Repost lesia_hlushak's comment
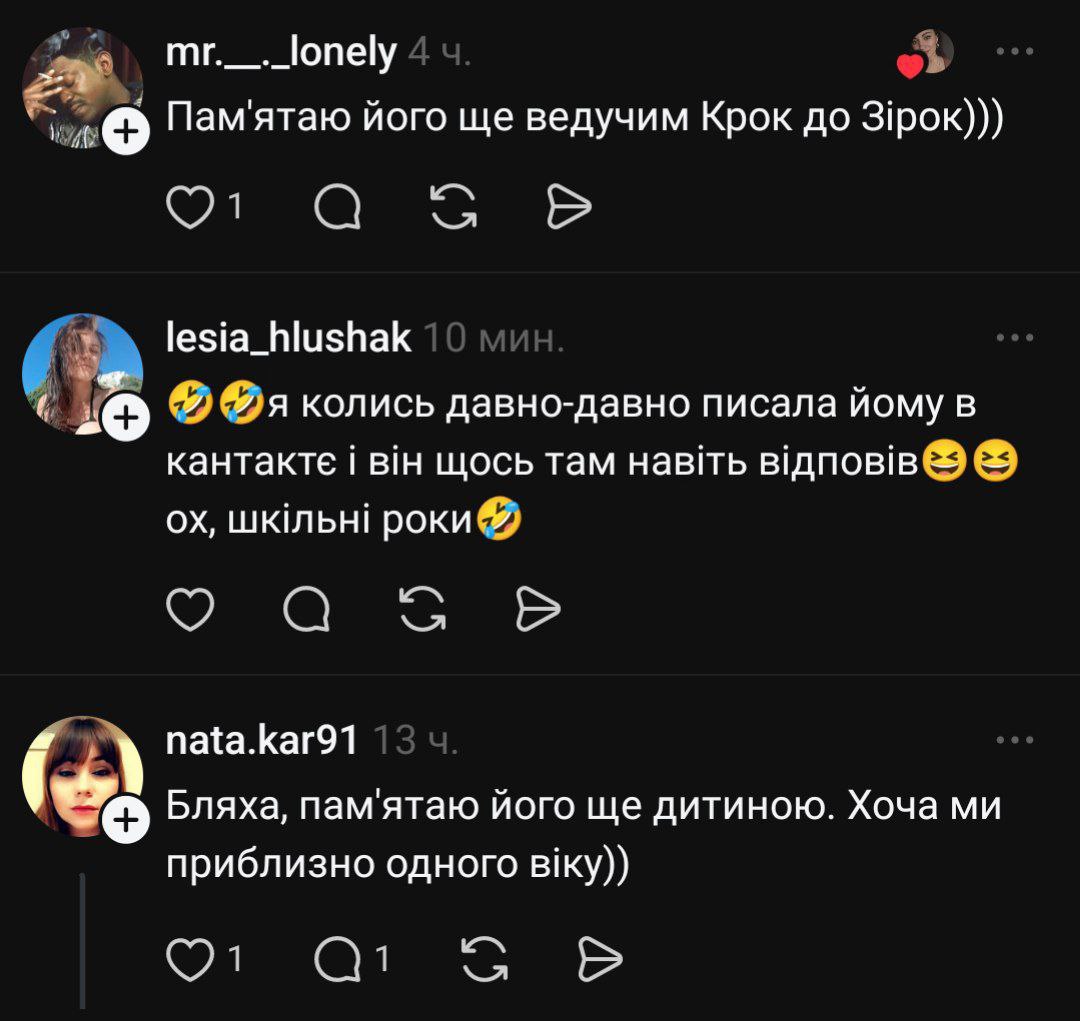 point(423,608)
